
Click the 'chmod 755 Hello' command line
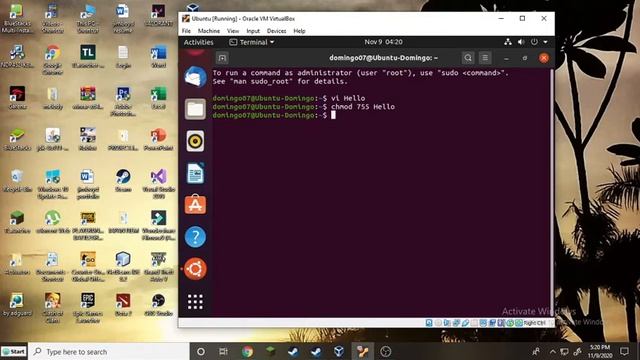click(362, 107)
